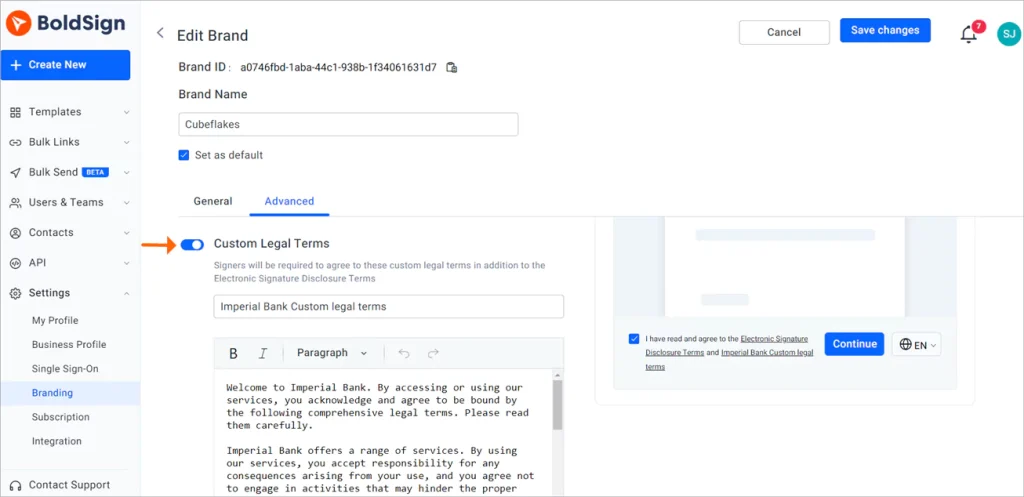1024x497 pixels.
Task: Open the EN language dropdown arrow in the preview
Action: point(933,345)
